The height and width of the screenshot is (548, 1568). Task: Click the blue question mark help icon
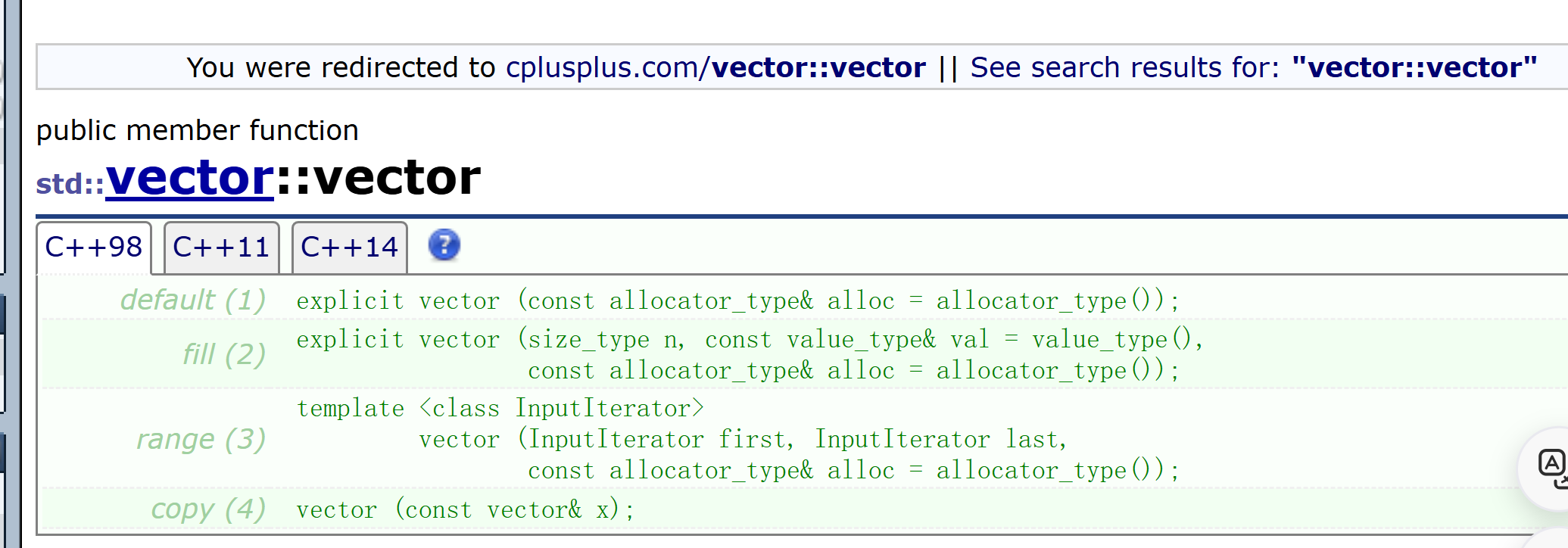pyautogui.click(x=444, y=245)
